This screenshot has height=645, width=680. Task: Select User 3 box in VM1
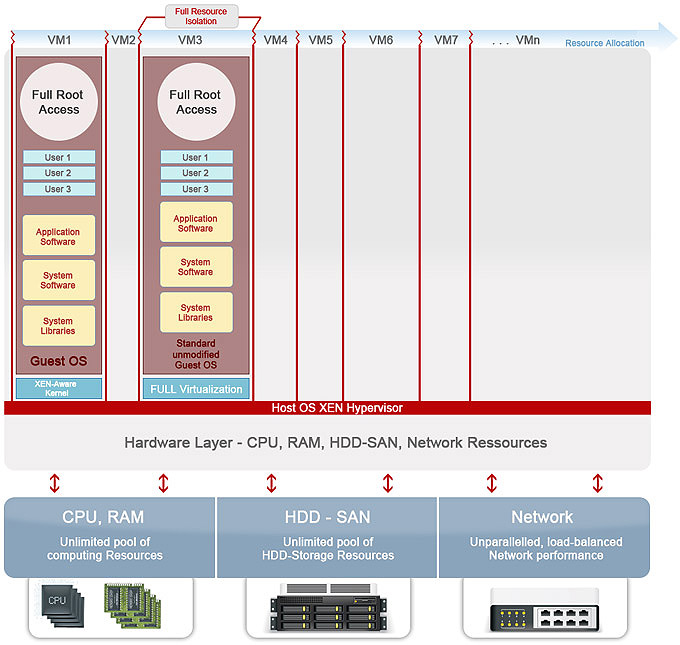pyautogui.click(x=59, y=189)
